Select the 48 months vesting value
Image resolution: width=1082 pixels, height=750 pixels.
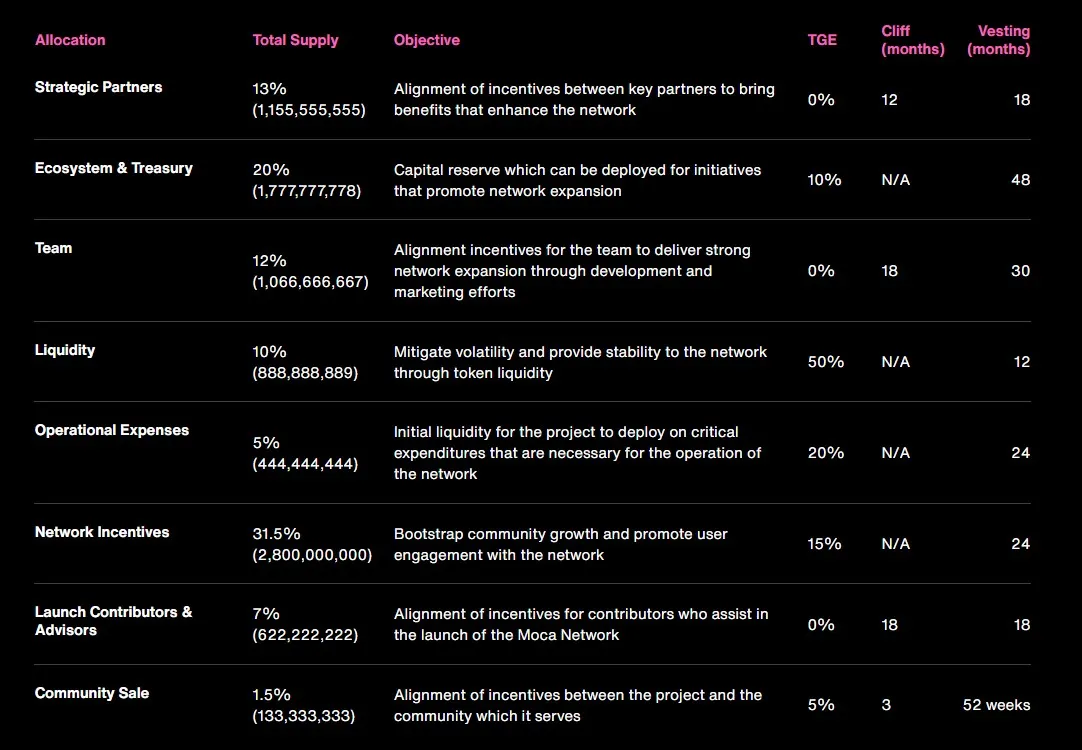click(x=1020, y=180)
